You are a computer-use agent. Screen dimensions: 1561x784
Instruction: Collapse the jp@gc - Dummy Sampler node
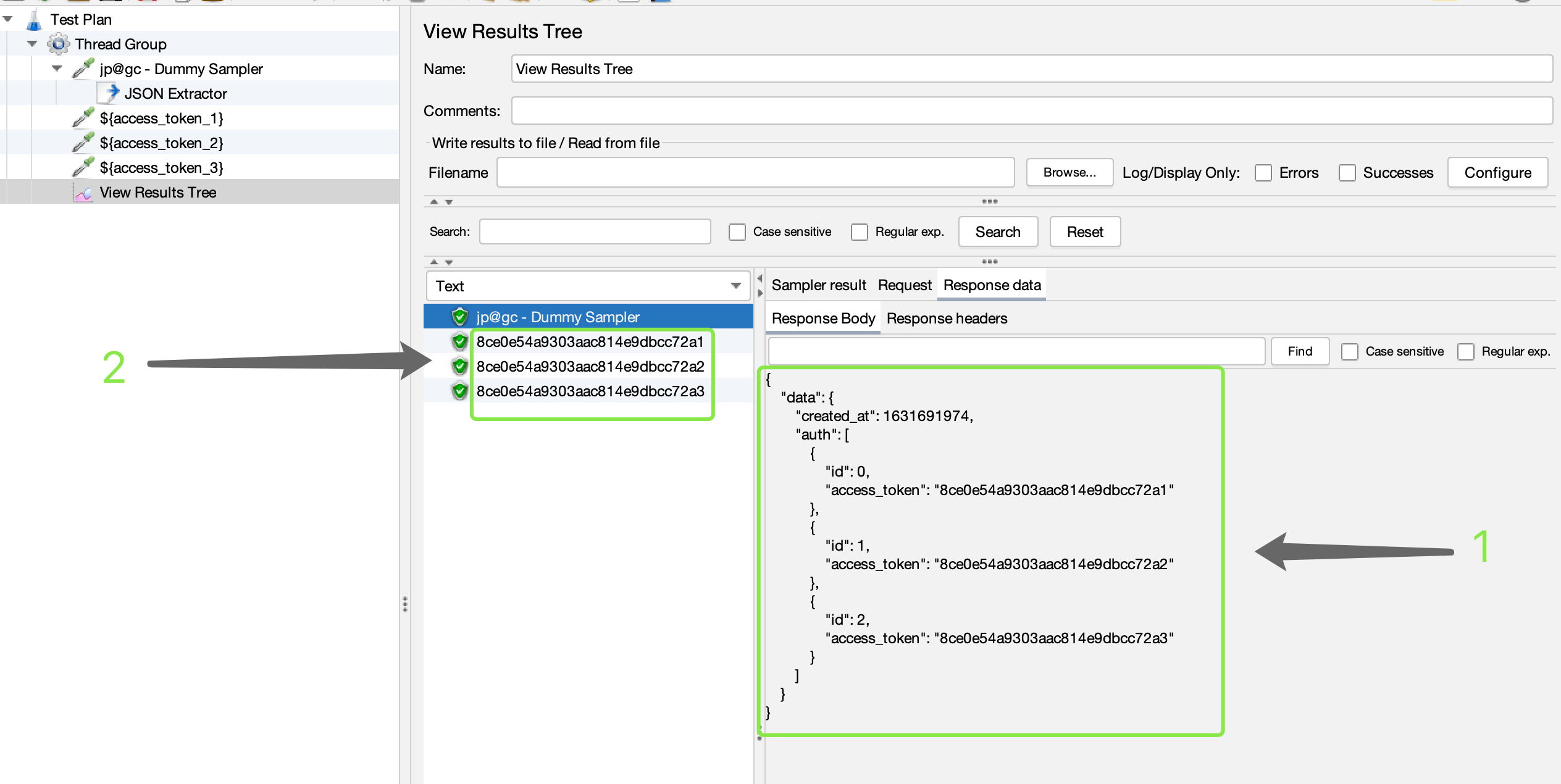[57, 69]
